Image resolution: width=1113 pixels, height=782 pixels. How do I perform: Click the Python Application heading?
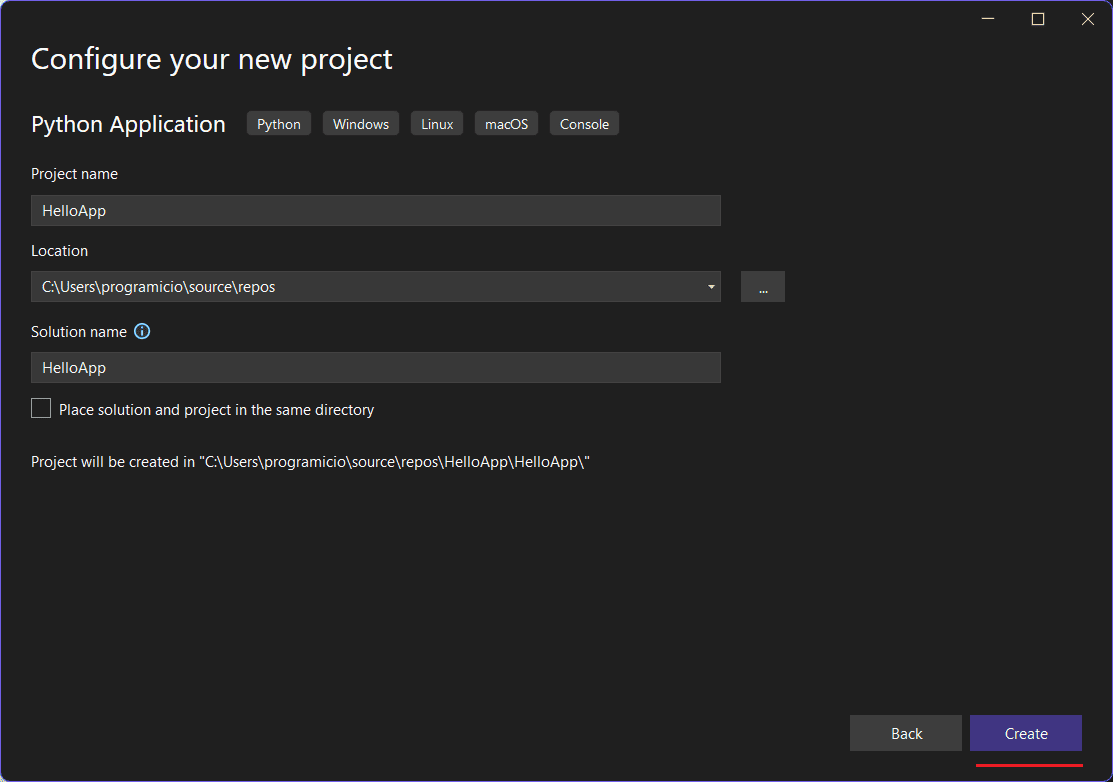128,124
